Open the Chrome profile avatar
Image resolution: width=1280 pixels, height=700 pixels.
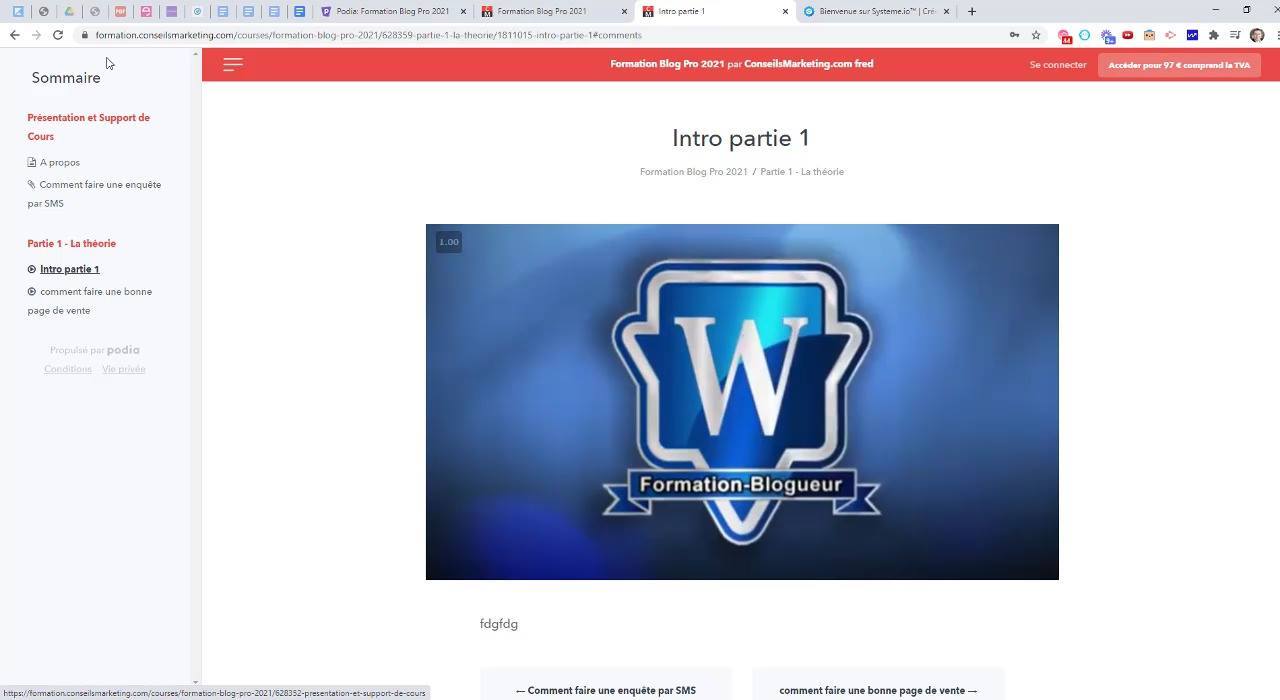(x=1257, y=35)
